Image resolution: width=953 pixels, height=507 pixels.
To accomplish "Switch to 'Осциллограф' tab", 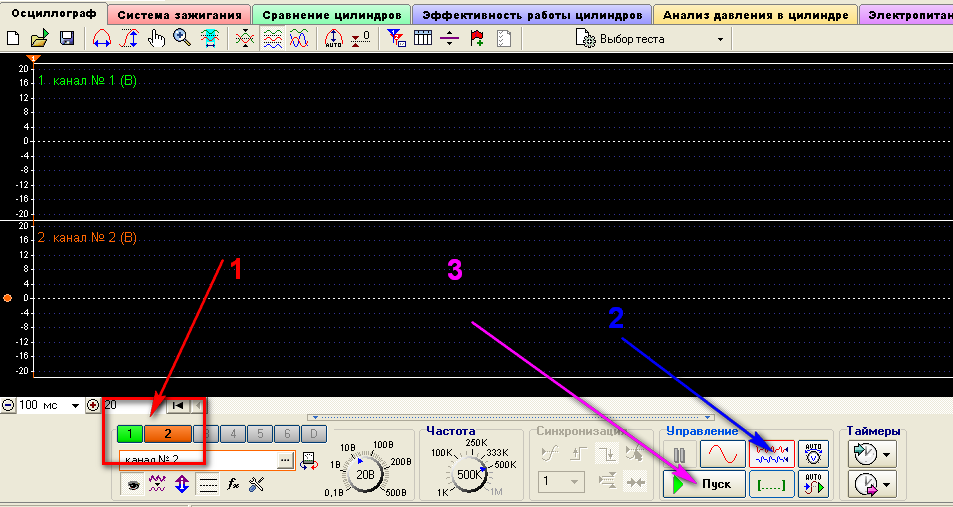I will 54,13.
